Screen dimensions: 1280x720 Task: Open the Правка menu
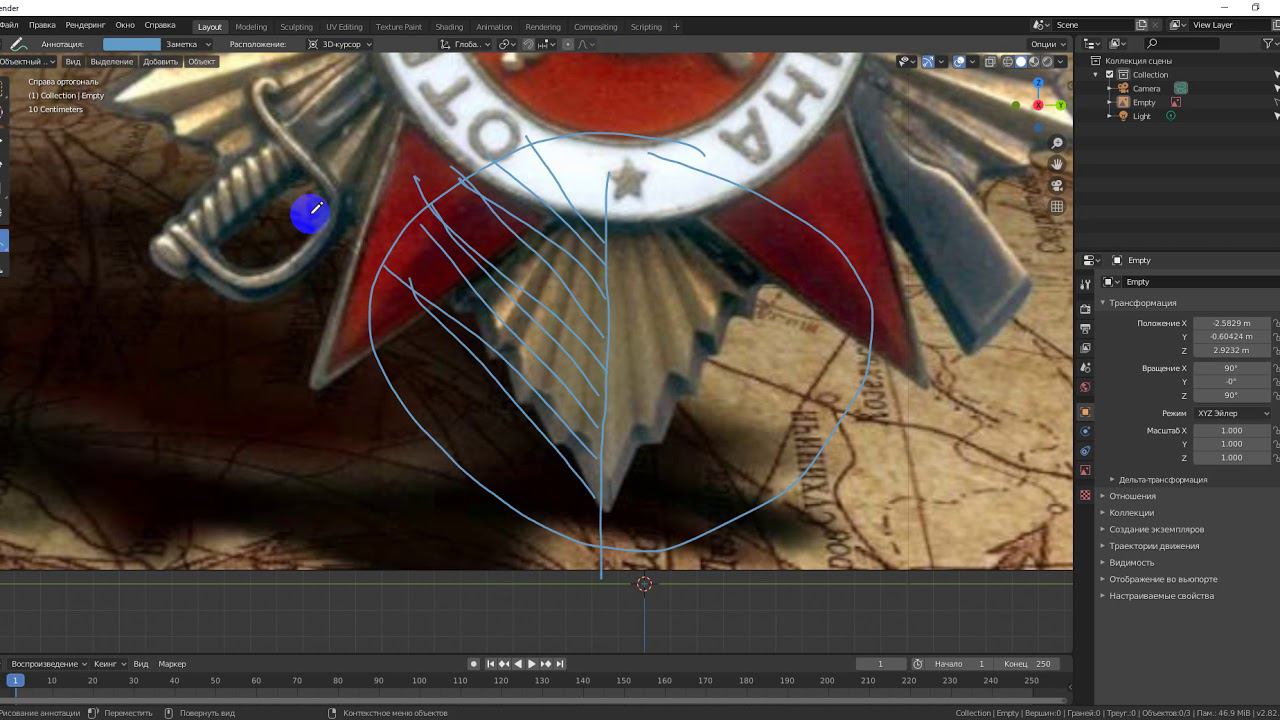click(x=42, y=25)
